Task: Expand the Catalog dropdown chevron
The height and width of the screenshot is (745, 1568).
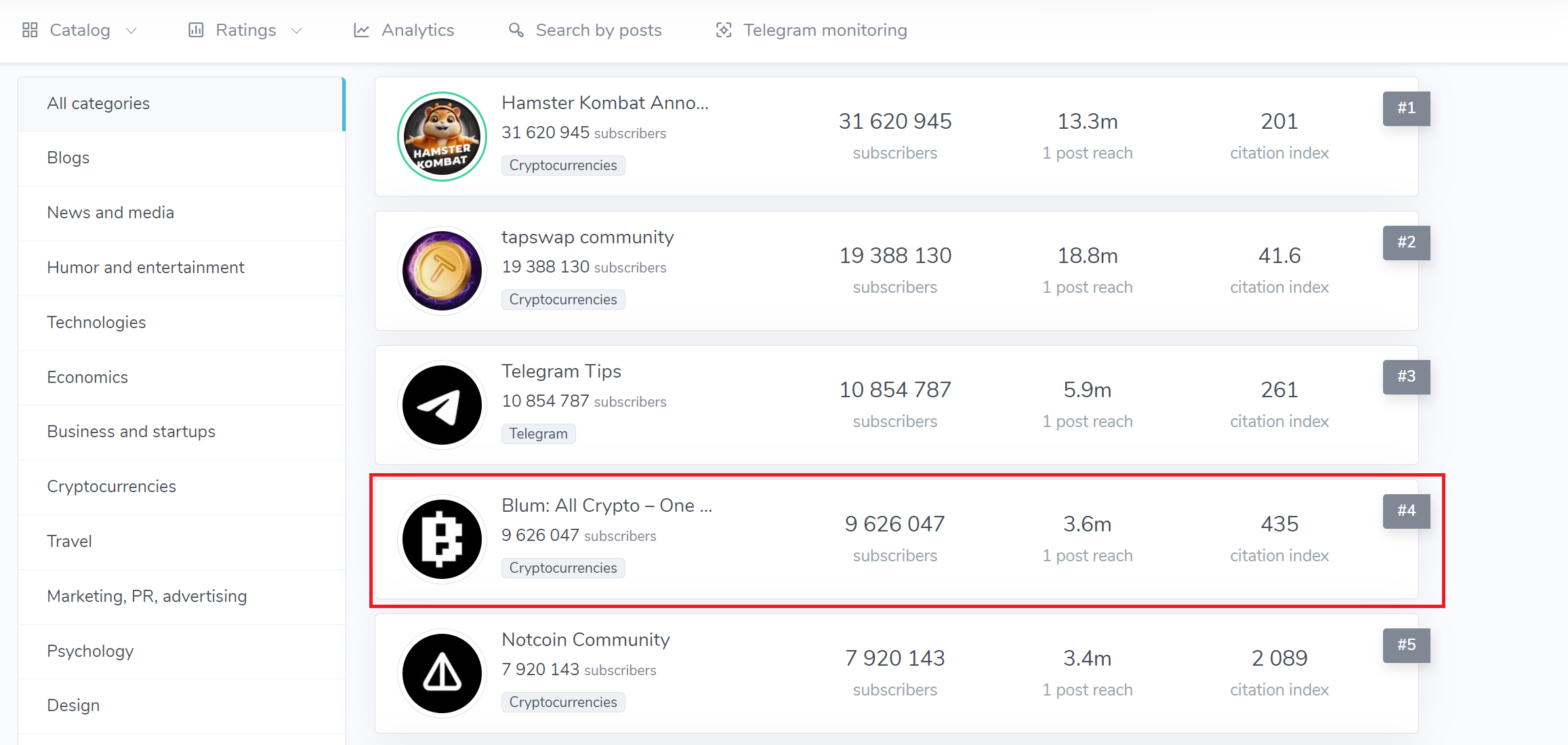Action: [131, 31]
